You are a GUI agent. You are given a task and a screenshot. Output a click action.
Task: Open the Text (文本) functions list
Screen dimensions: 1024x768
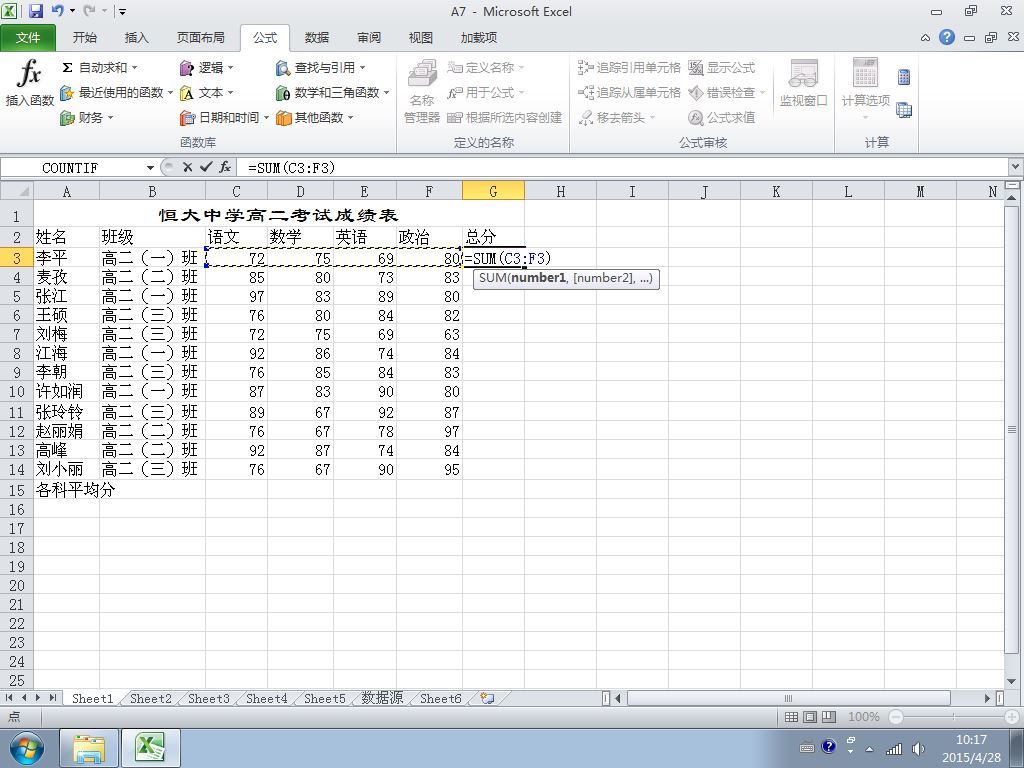pos(206,93)
